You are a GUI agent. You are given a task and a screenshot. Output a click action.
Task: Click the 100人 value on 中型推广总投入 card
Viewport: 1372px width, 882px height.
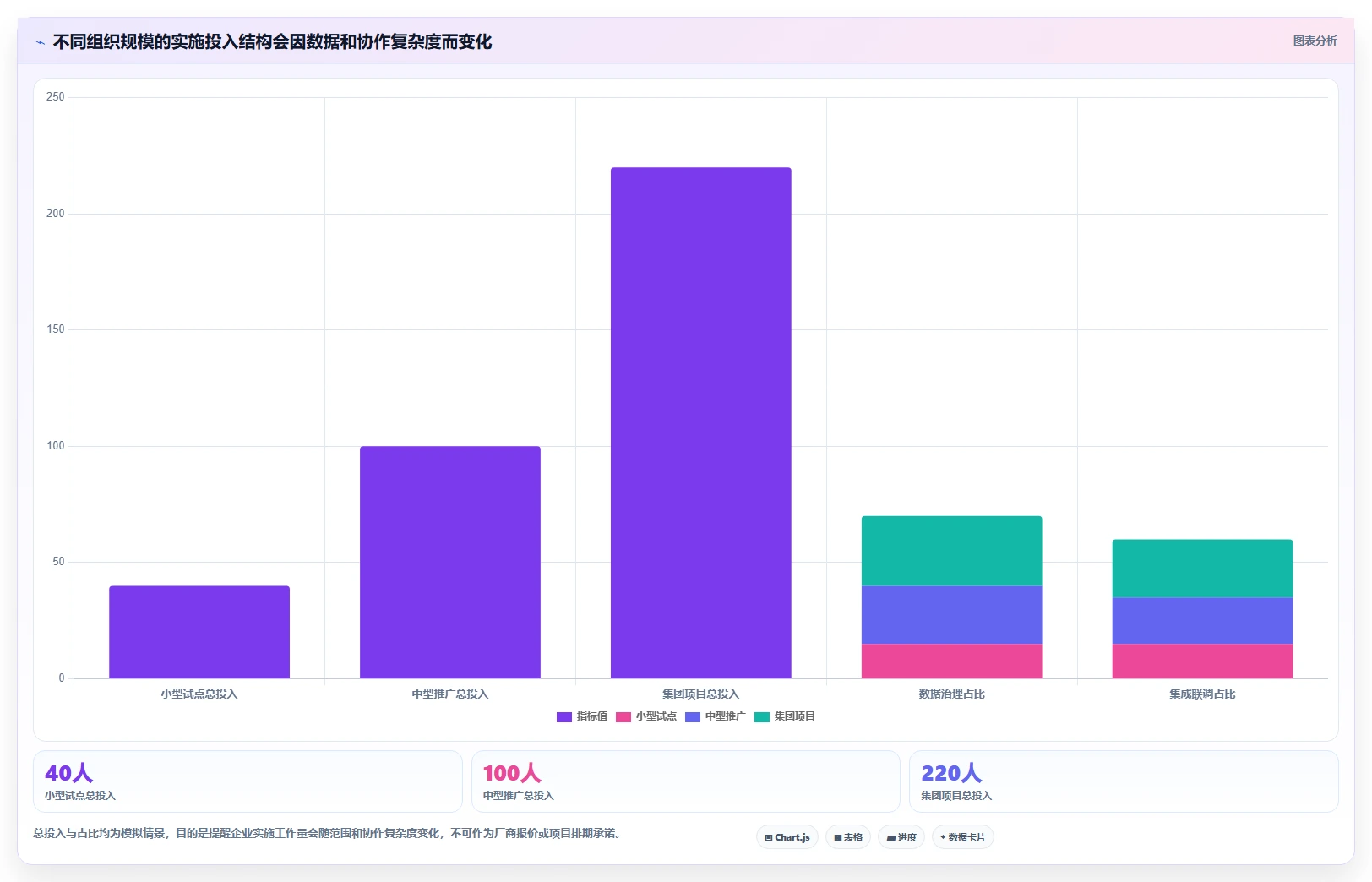512,773
